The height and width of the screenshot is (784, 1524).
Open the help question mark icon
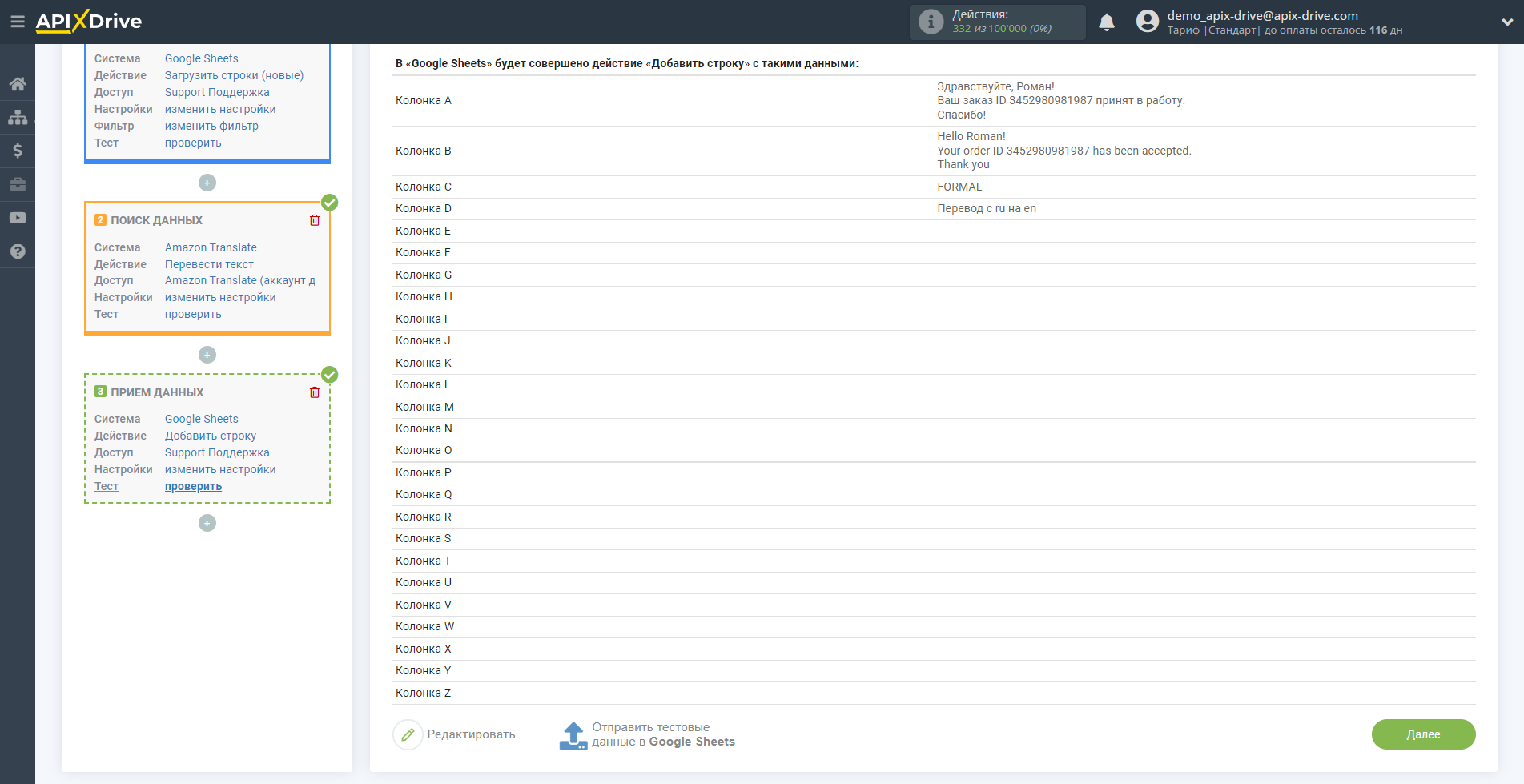point(18,251)
